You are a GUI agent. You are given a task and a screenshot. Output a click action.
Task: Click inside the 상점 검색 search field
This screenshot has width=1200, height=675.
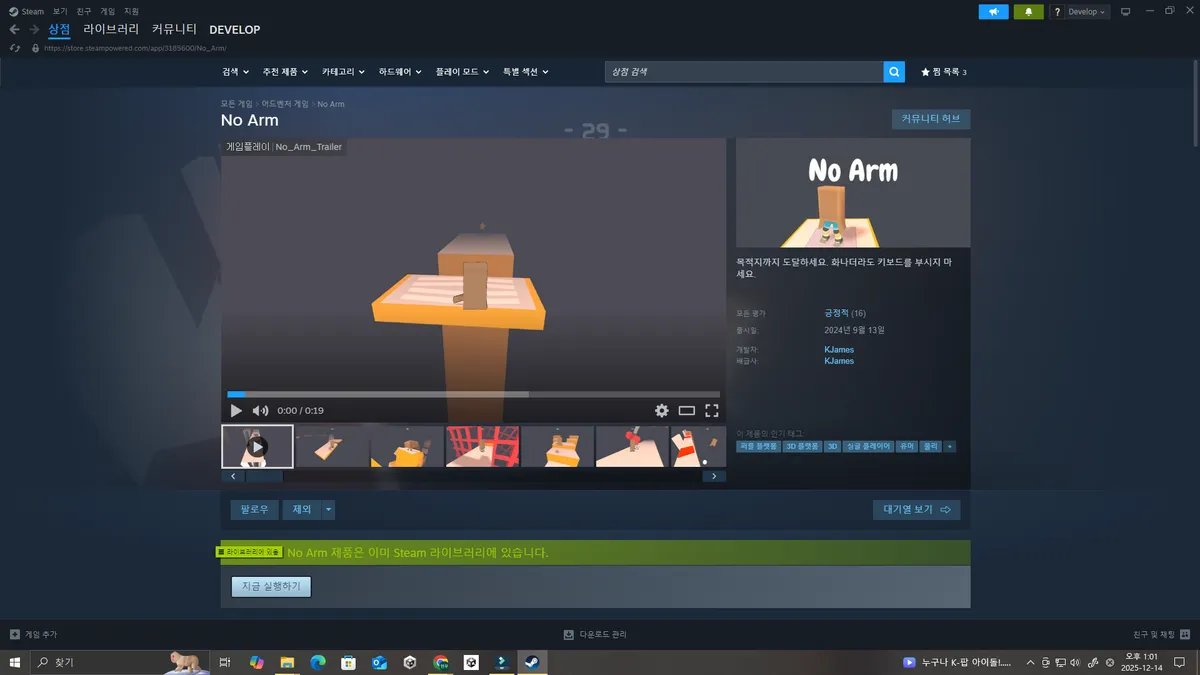pyautogui.click(x=744, y=72)
